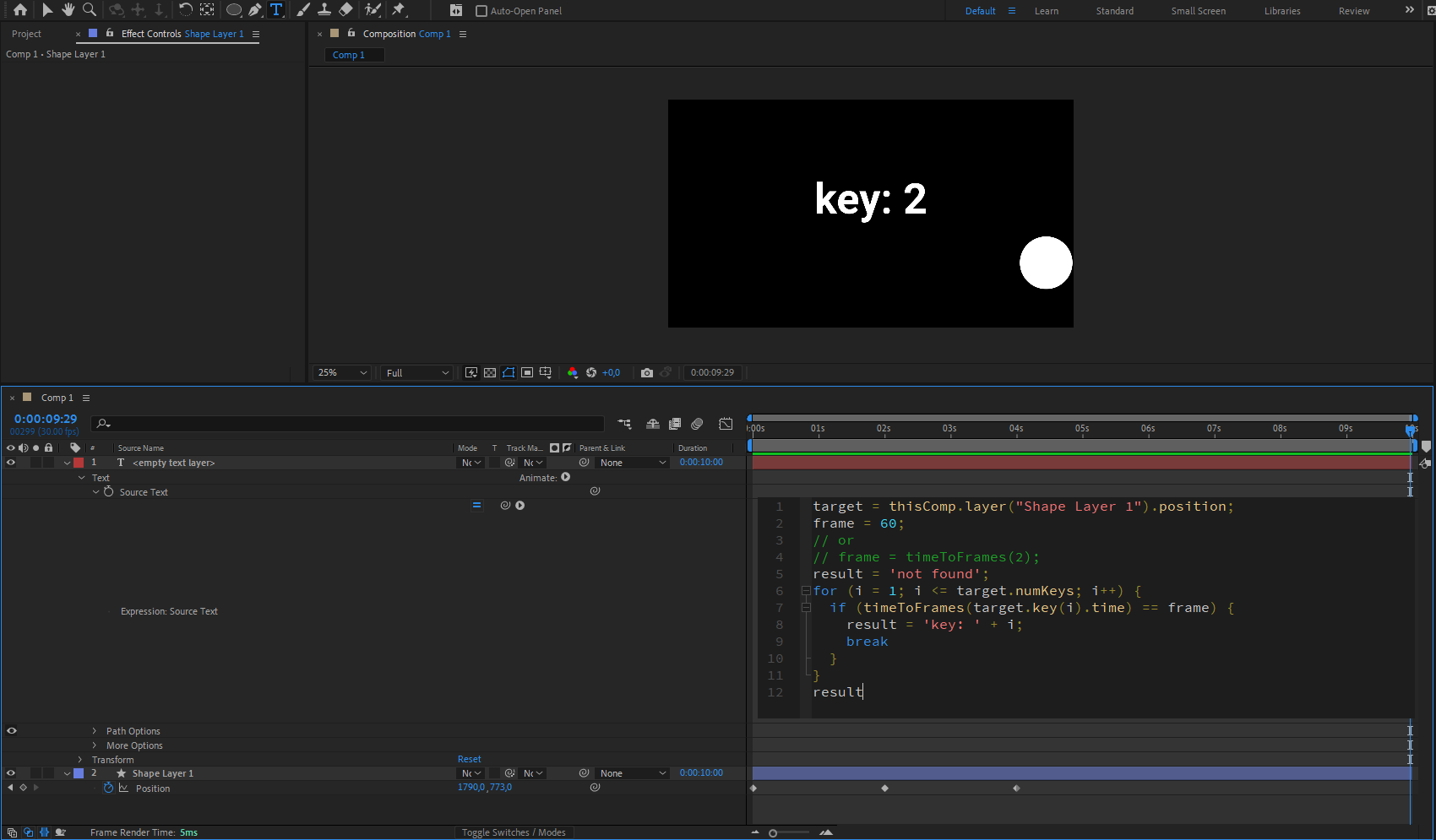Expand Path Options on the text layer
1436x840 pixels.
point(93,730)
